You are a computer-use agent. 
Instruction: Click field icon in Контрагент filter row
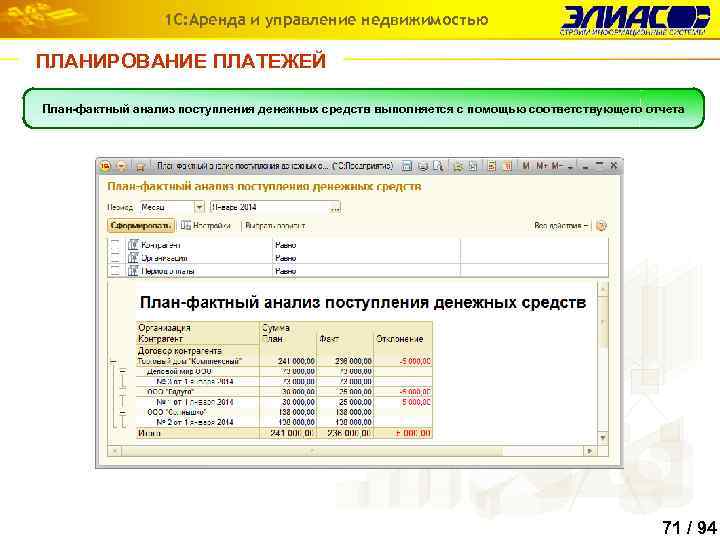click(133, 245)
